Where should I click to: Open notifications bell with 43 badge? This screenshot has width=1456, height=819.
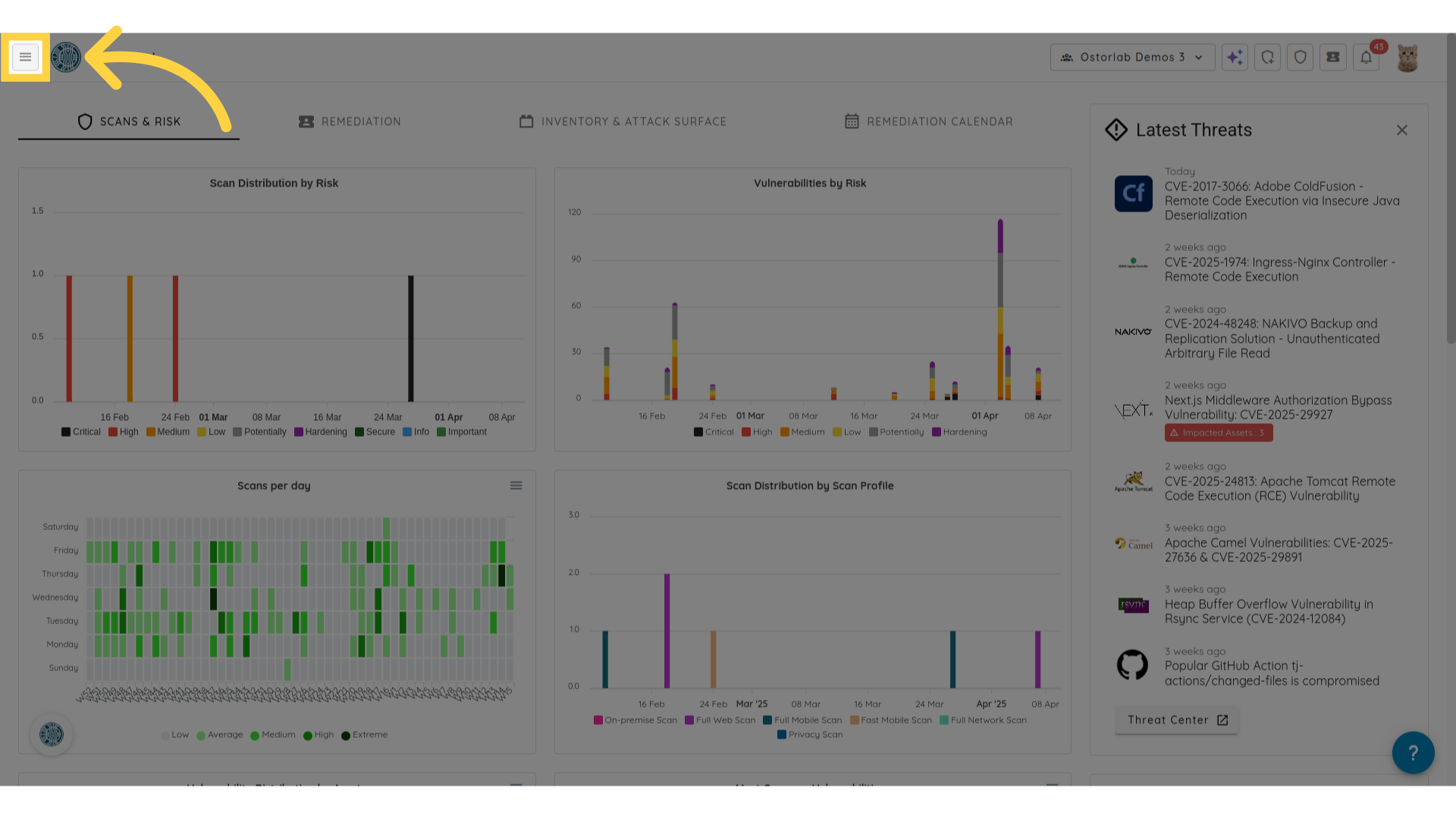(x=1366, y=57)
